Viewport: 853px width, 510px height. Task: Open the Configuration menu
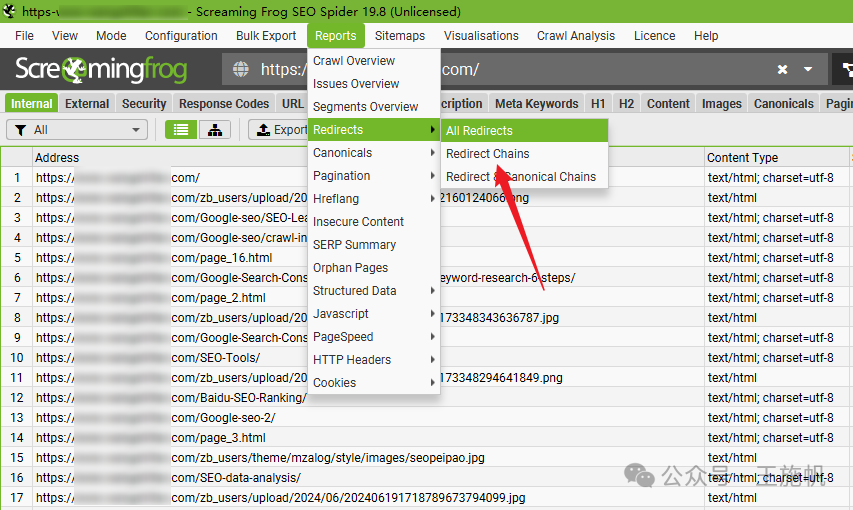point(181,35)
